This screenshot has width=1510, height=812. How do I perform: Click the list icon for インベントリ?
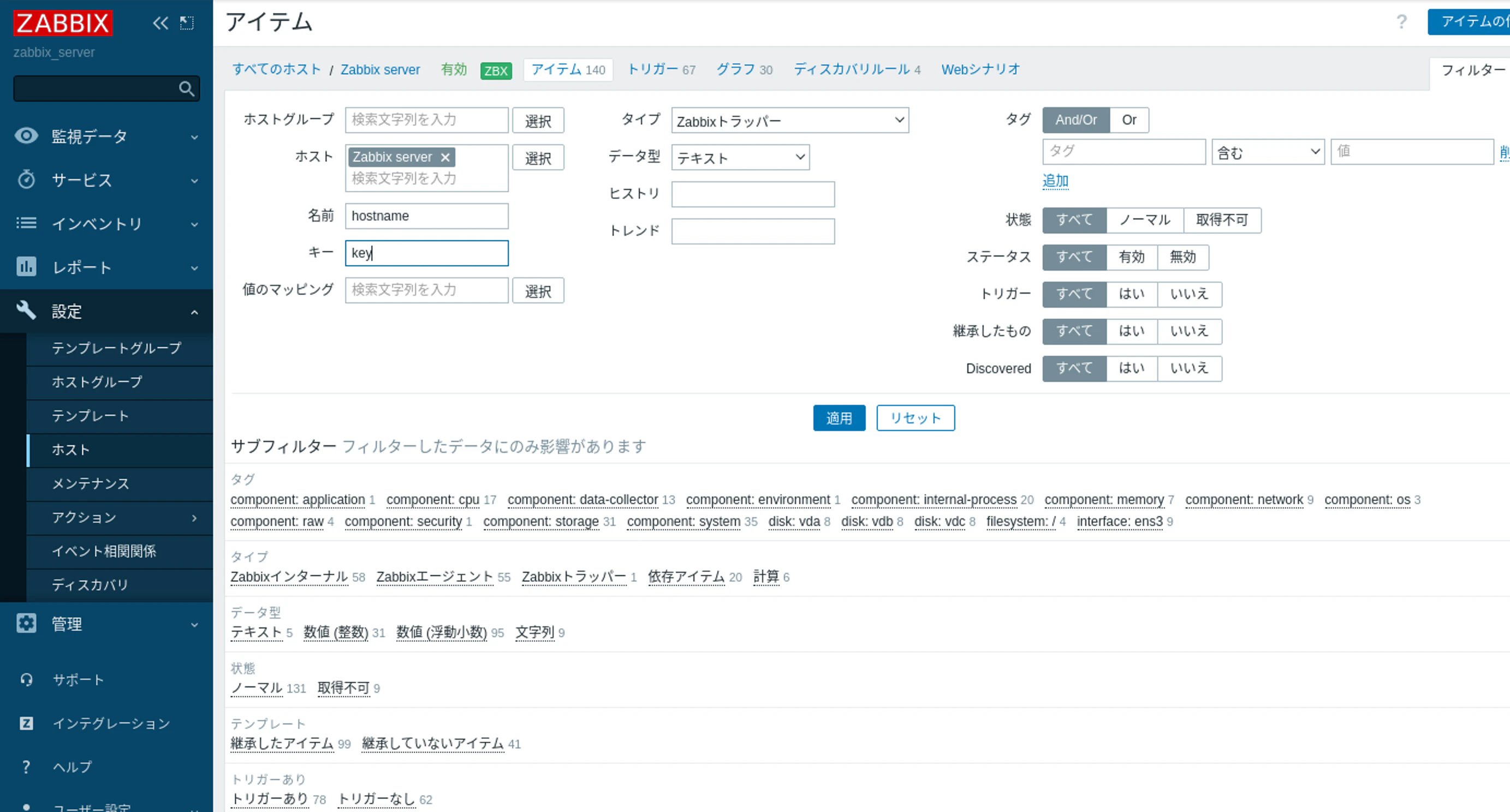click(x=26, y=223)
